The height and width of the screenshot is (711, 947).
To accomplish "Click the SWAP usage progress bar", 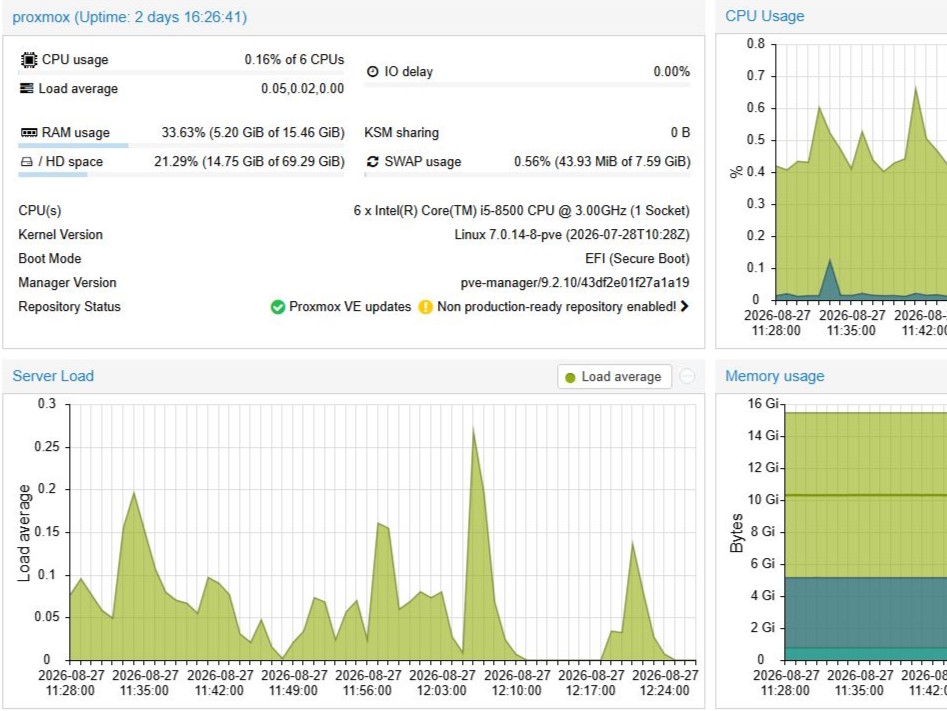I will click(527, 175).
